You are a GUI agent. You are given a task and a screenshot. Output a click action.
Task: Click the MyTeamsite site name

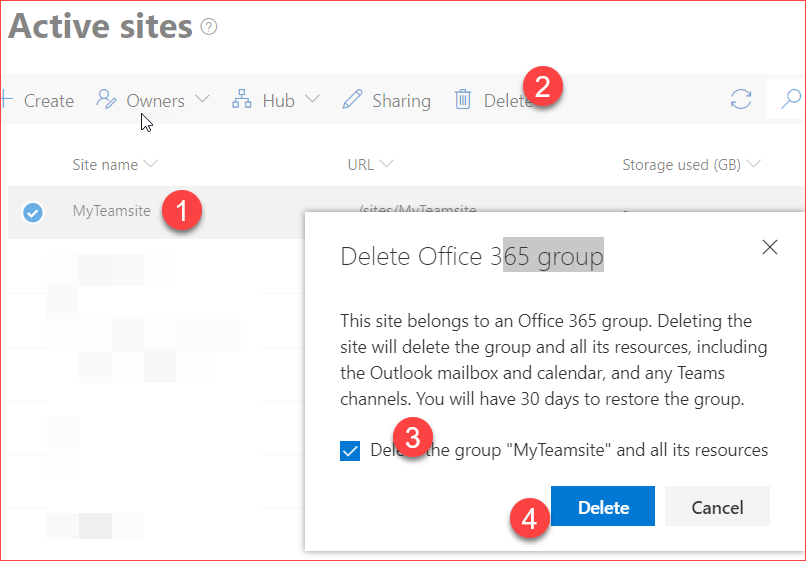pyautogui.click(x=112, y=211)
